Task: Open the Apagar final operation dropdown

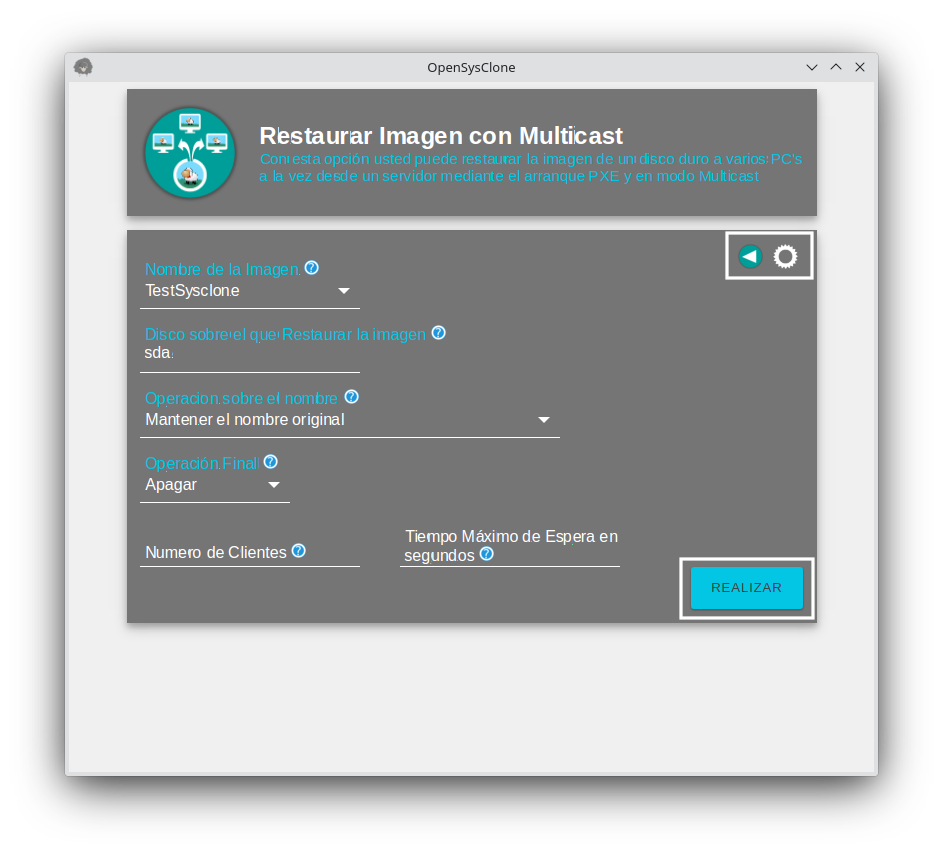Action: 214,485
